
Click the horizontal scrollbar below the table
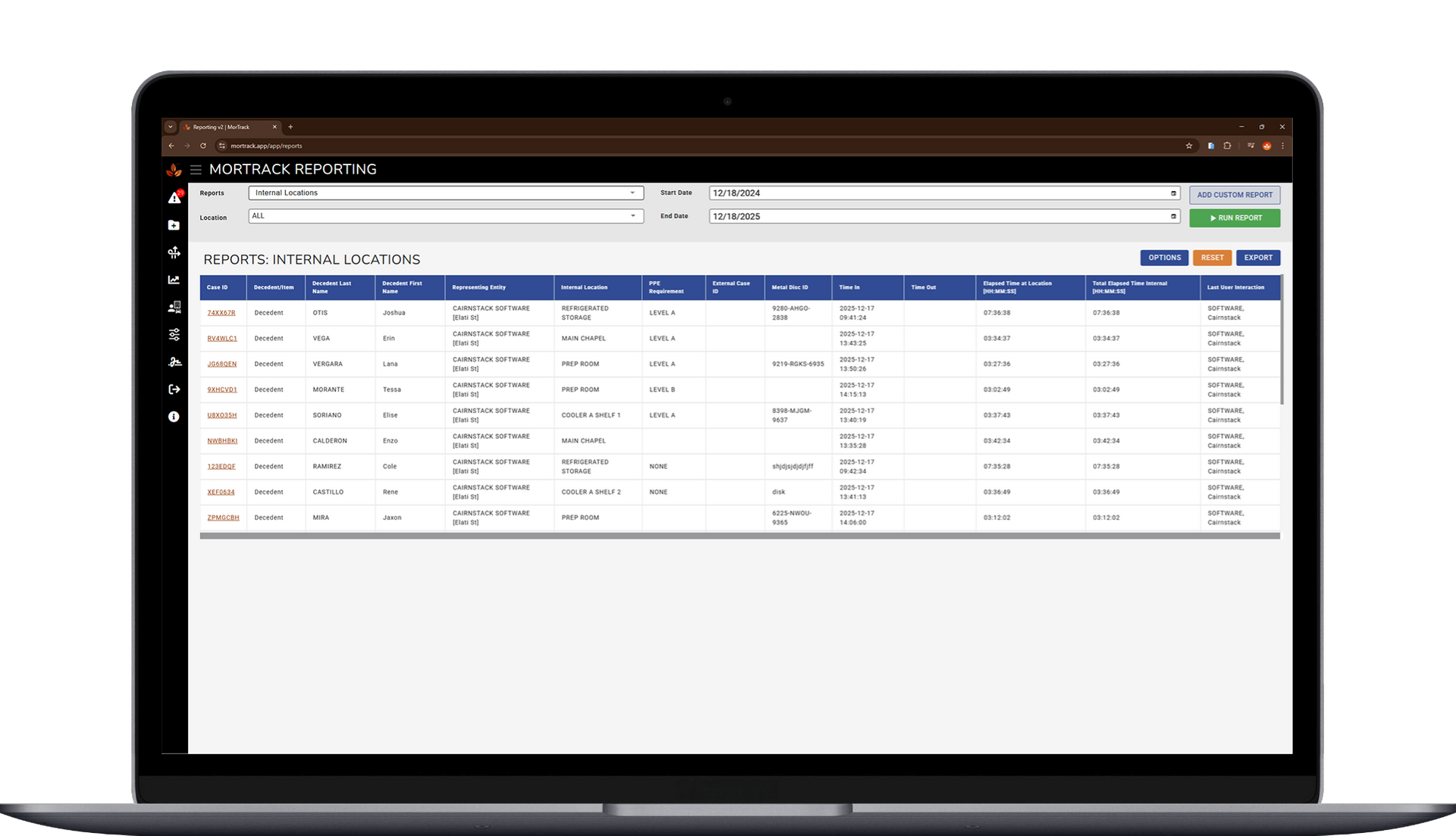[x=739, y=536]
